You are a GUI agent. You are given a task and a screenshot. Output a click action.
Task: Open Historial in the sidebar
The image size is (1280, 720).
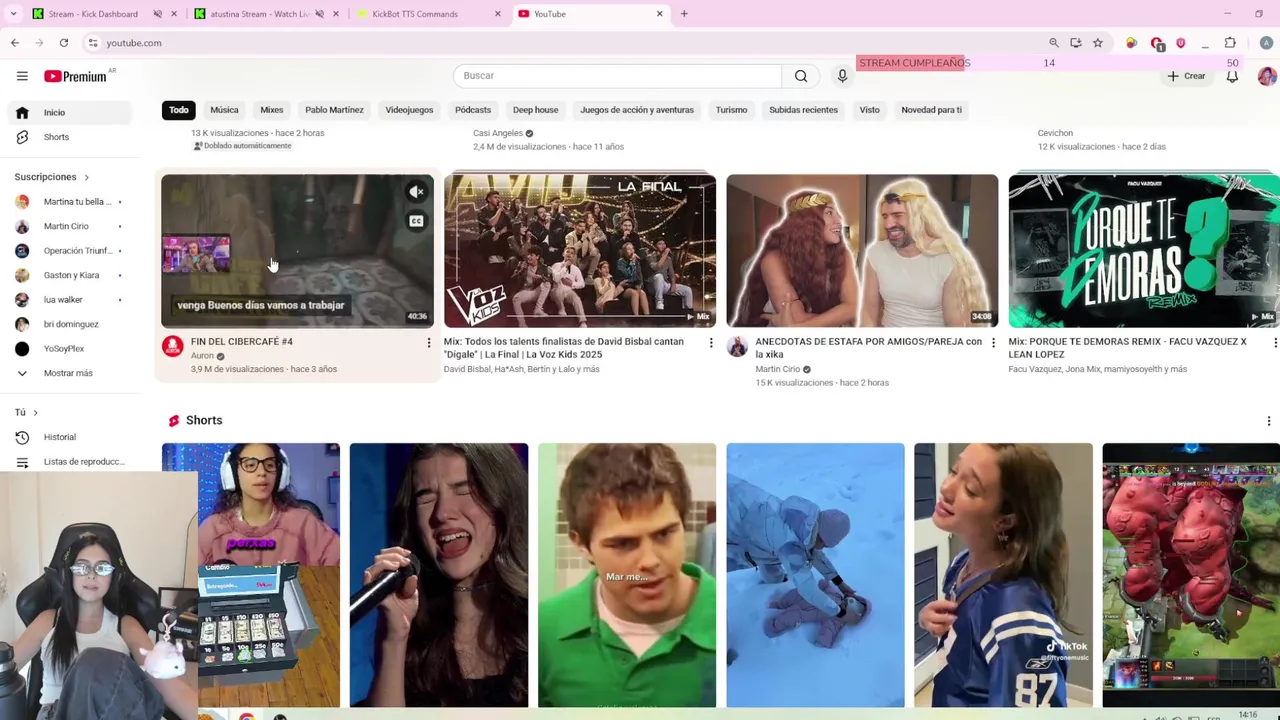click(x=68, y=437)
